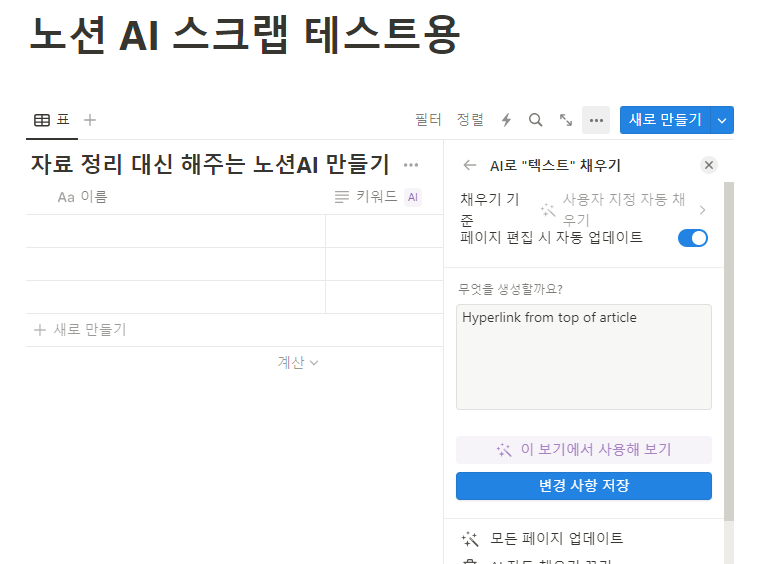Click the AI sparkle icon by 사용자 지정 자동 채우기
This screenshot has width=780, height=564.
(x=548, y=210)
